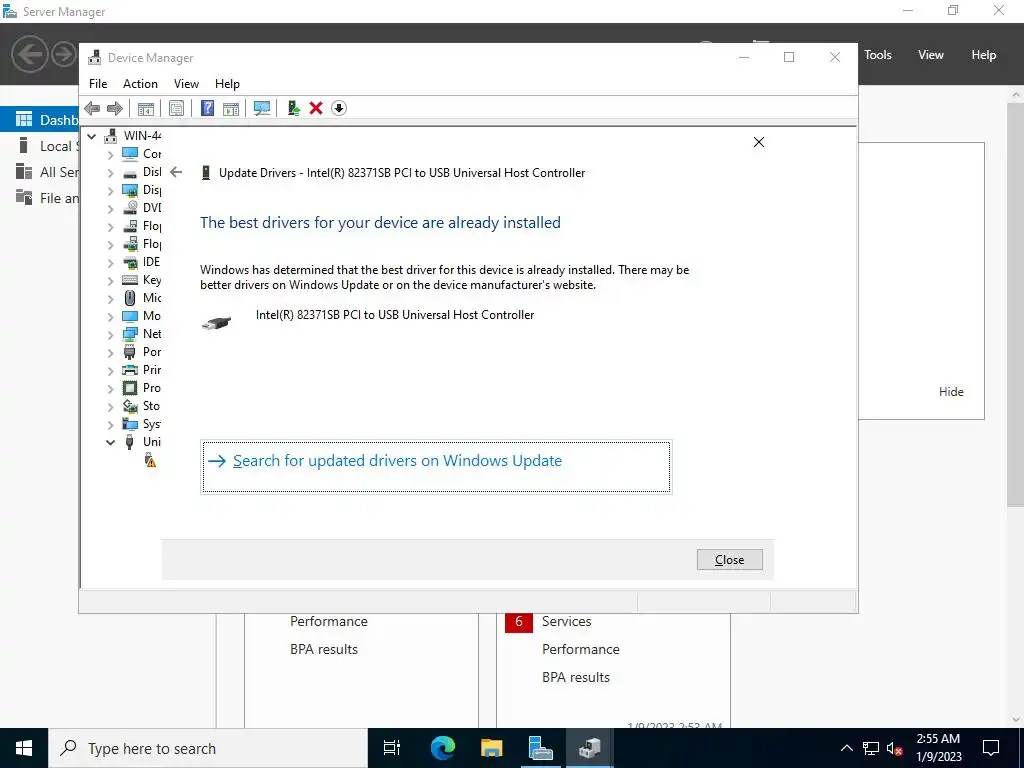This screenshot has height=768, width=1024.
Task: Open the File menu in Device Manager
Action: (98, 84)
